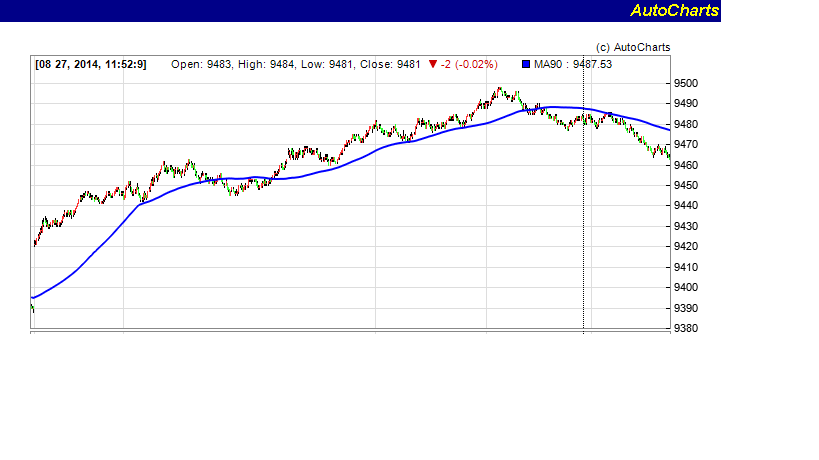The image size is (819, 460).
Task: Click the -2 (-0.02%) change value
Action: (x=469, y=64)
